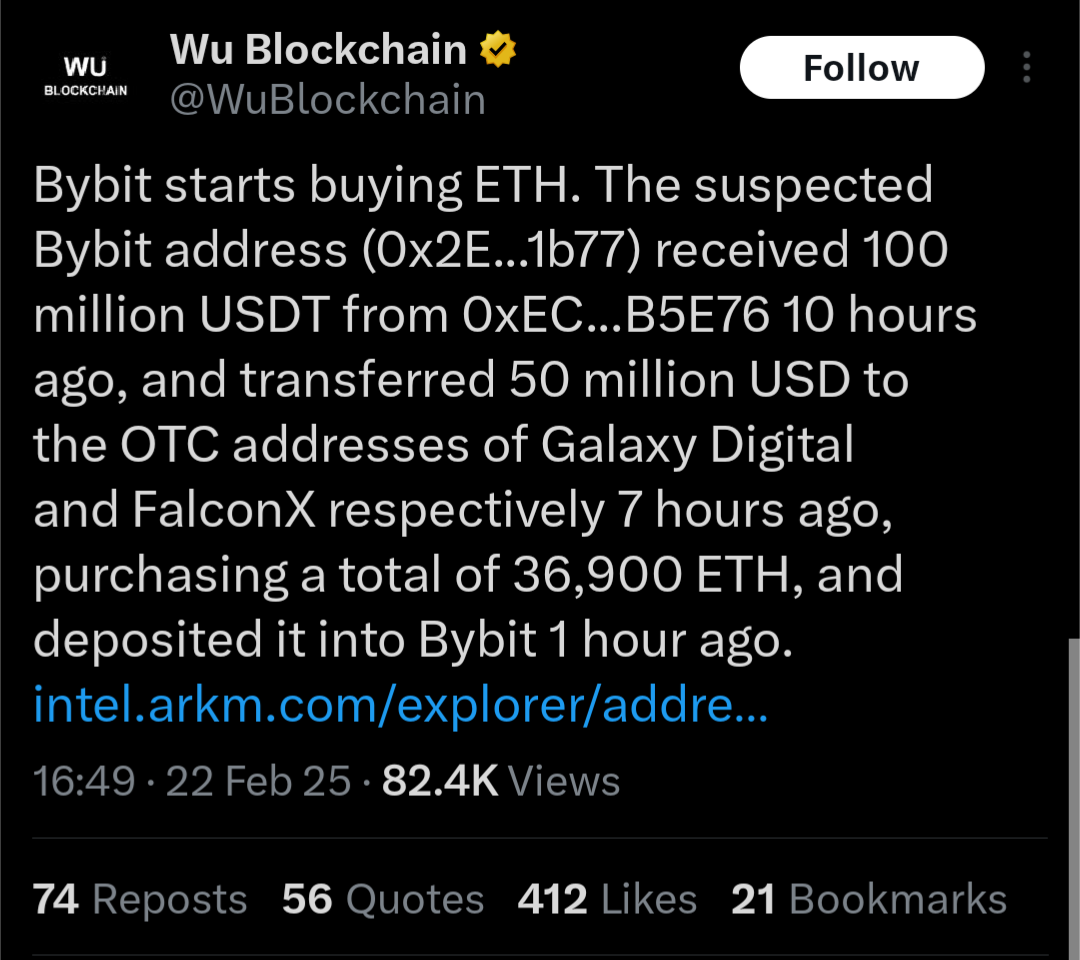Click the FalconX word in tweet
Image resolution: width=1080 pixels, height=960 pixels.
click(x=224, y=510)
